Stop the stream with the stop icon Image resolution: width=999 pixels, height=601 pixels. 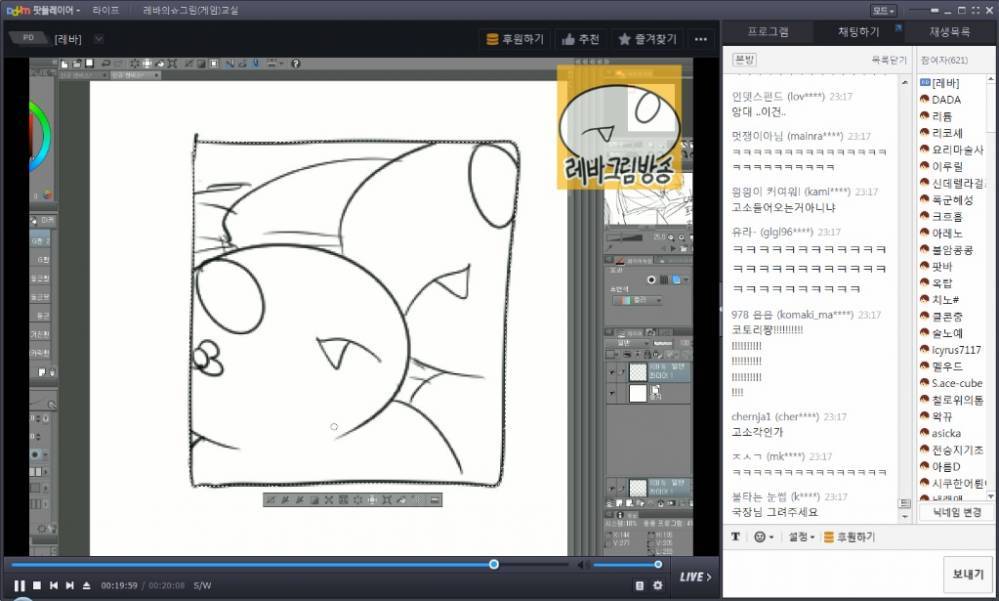[x=37, y=586]
